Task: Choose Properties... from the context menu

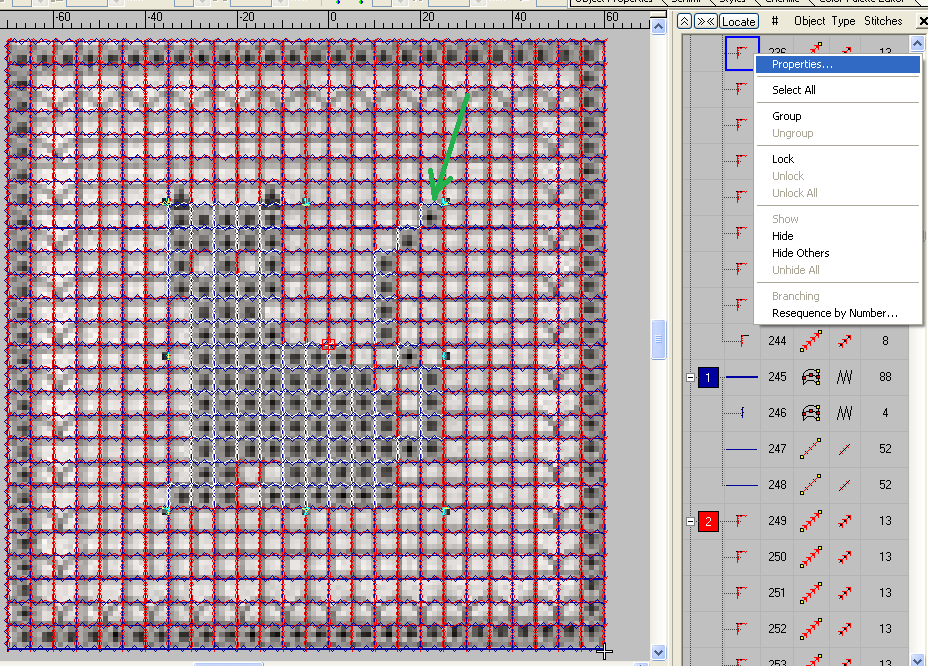Action: click(x=802, y=64)
